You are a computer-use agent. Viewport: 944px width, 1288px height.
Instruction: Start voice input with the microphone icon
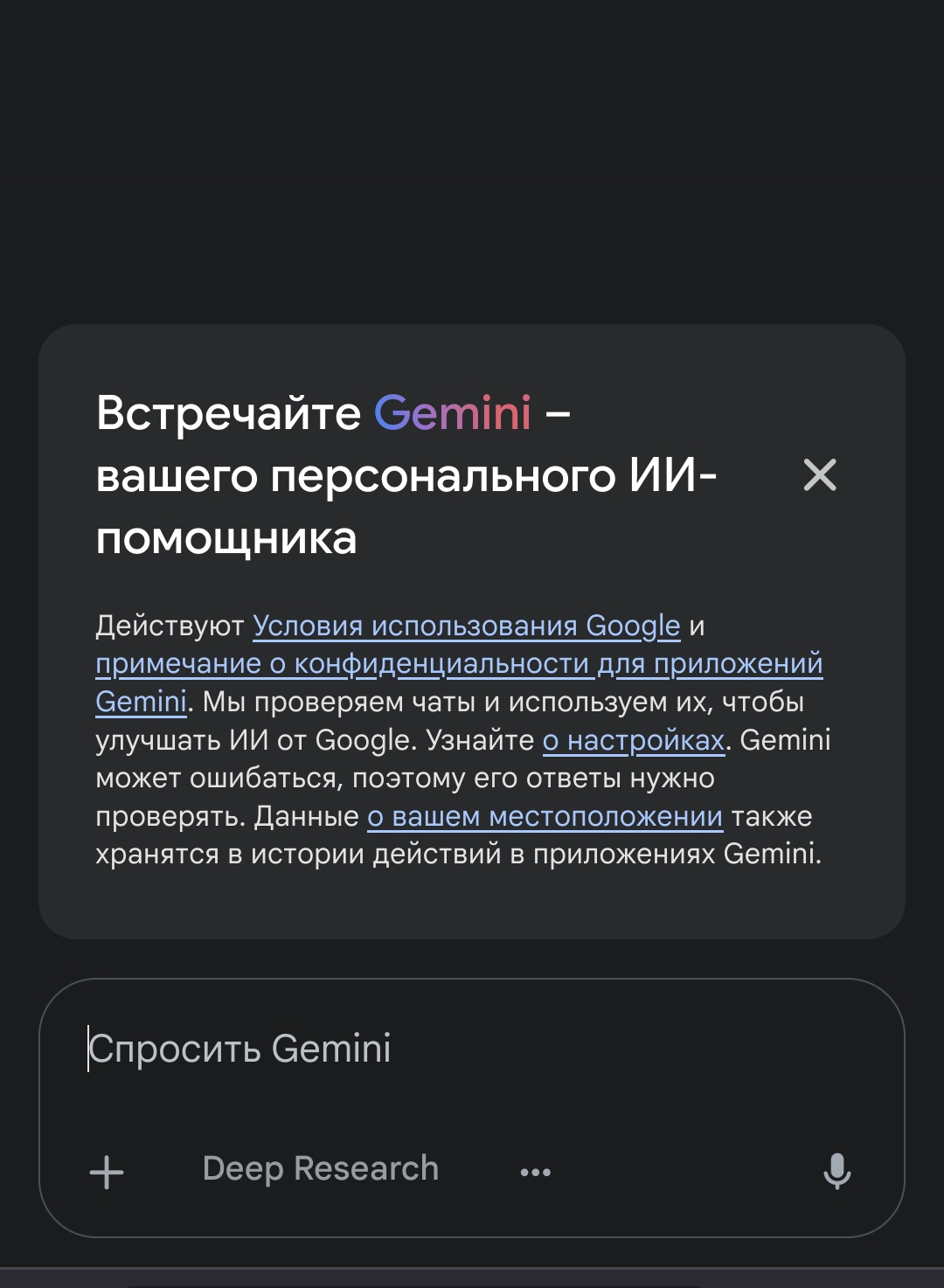(836, 1171)
